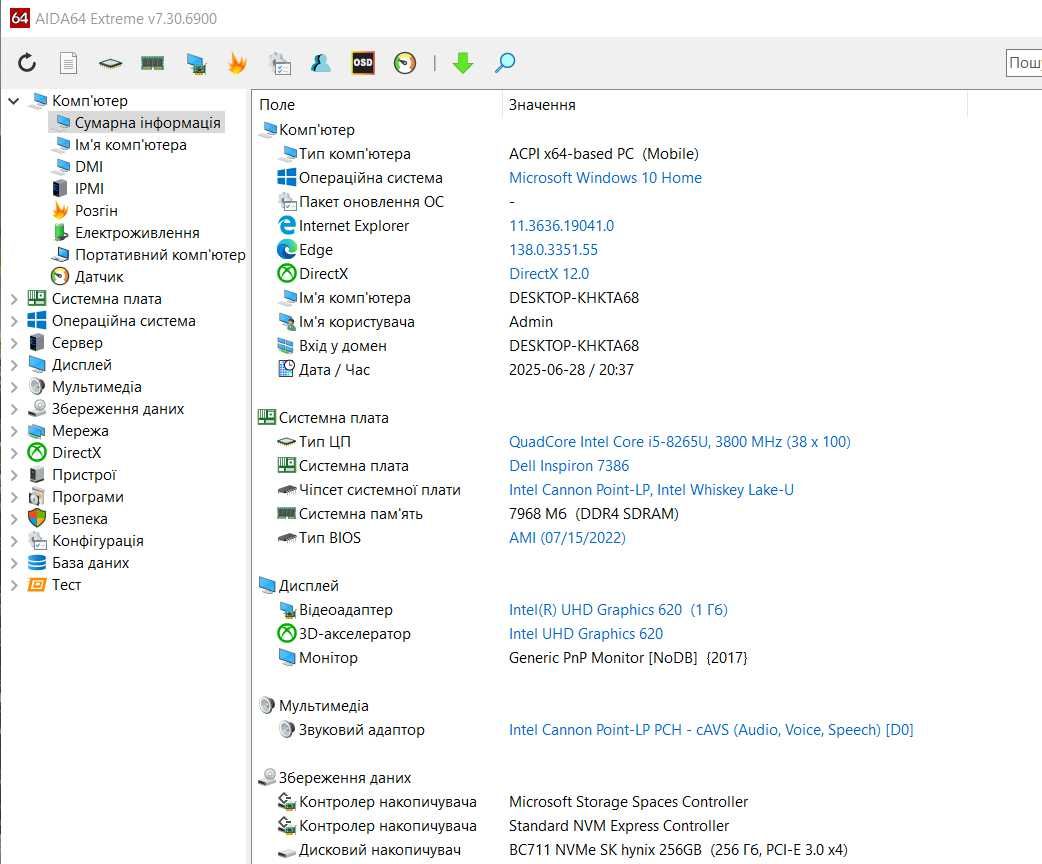Viewport: 1042px width, 864px height.
Task: Open the Intel UHD Graphics 620 3D accelerator link
Action: [585, 633]
